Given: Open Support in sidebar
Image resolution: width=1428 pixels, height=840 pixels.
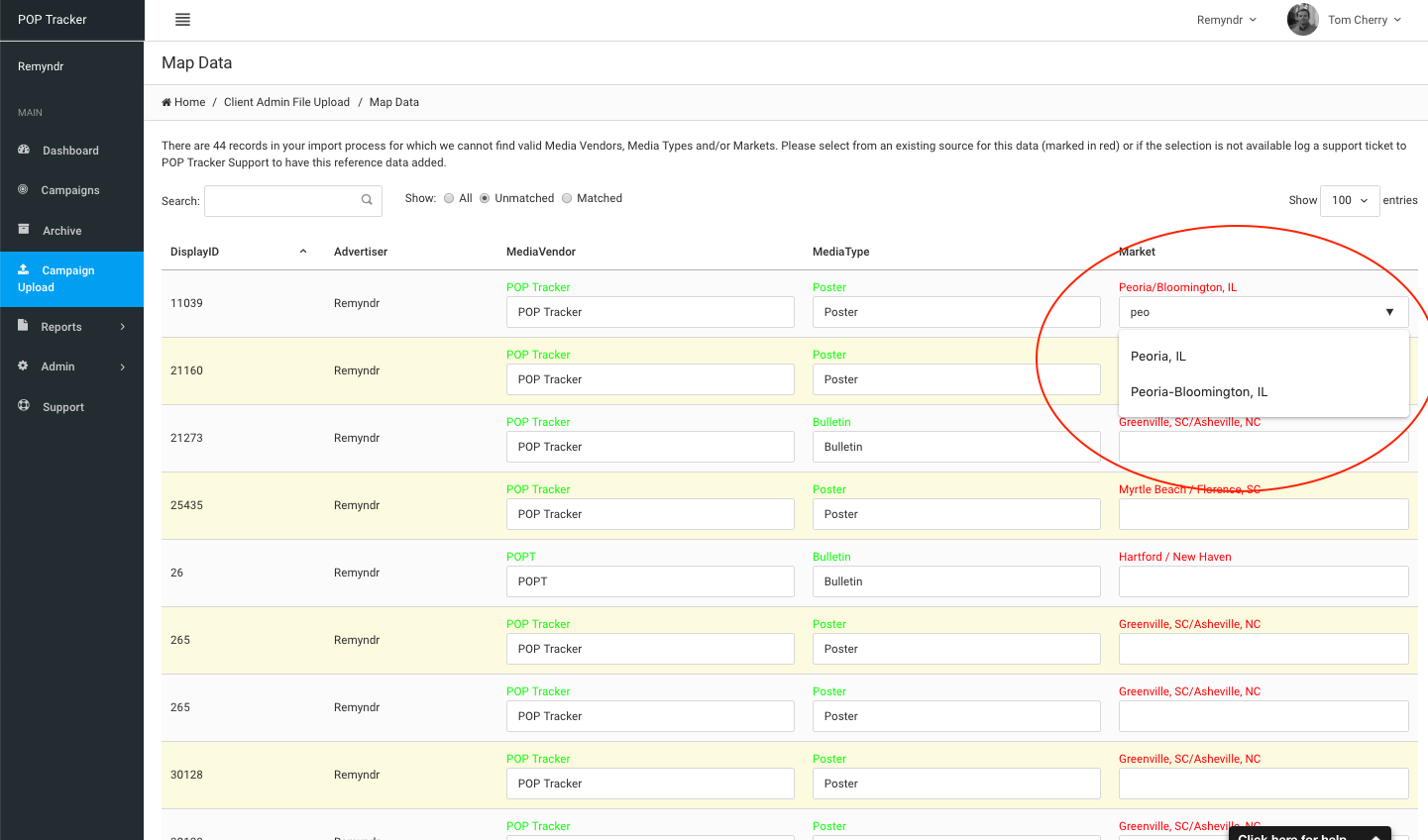Looking at the screenshot, I should pyautogui.click(x=71, y=407).
